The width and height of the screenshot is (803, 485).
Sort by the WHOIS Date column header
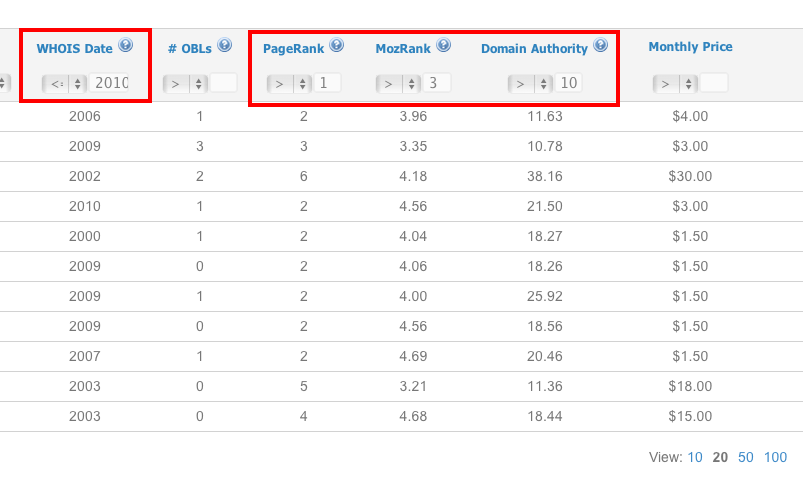coord(74,48)
